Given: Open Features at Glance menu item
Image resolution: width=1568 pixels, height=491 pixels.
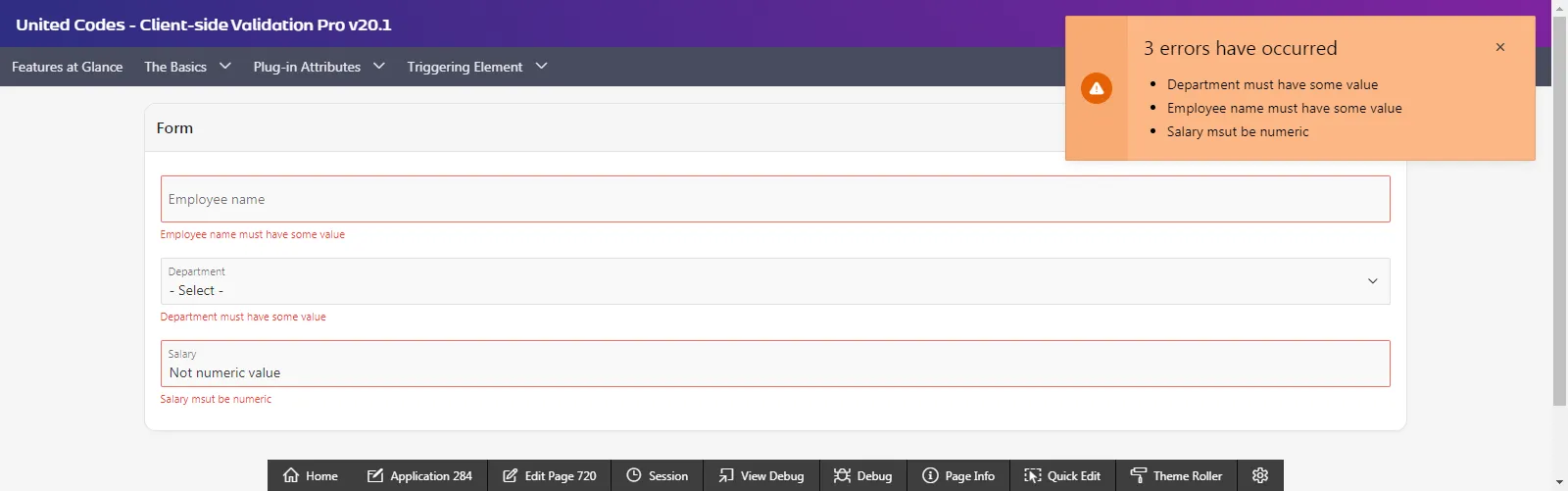Looking at the screenshot, I should coord(68,67).
